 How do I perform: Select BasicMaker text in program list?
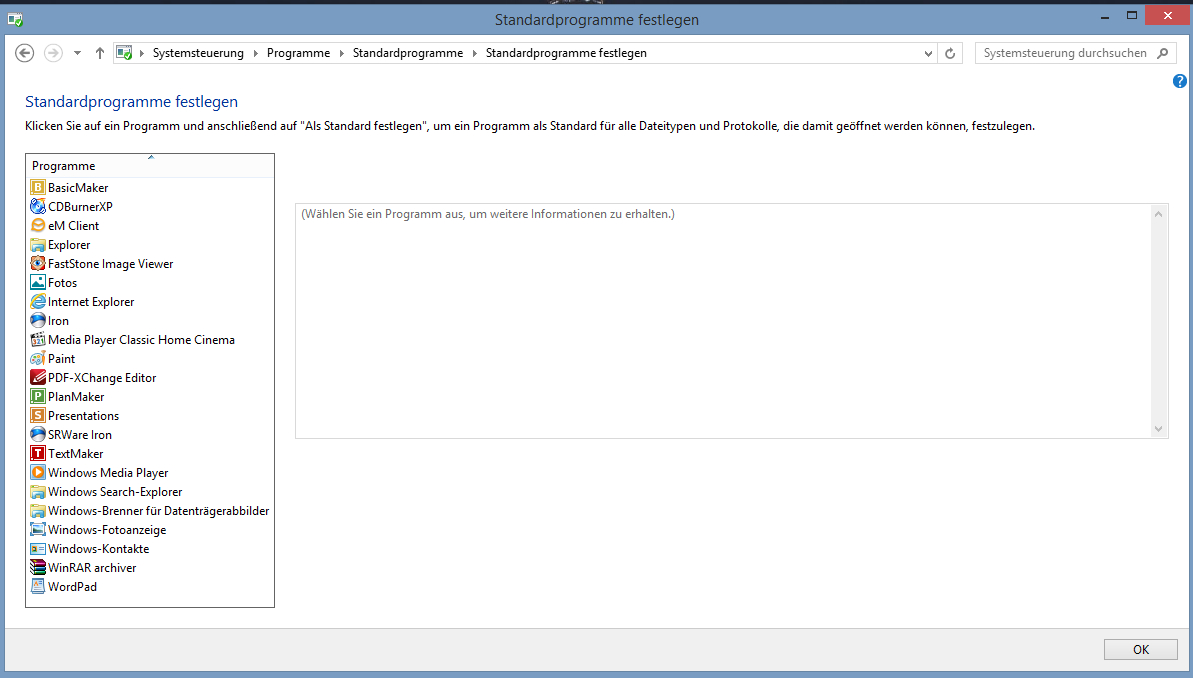tap(78, 188)
